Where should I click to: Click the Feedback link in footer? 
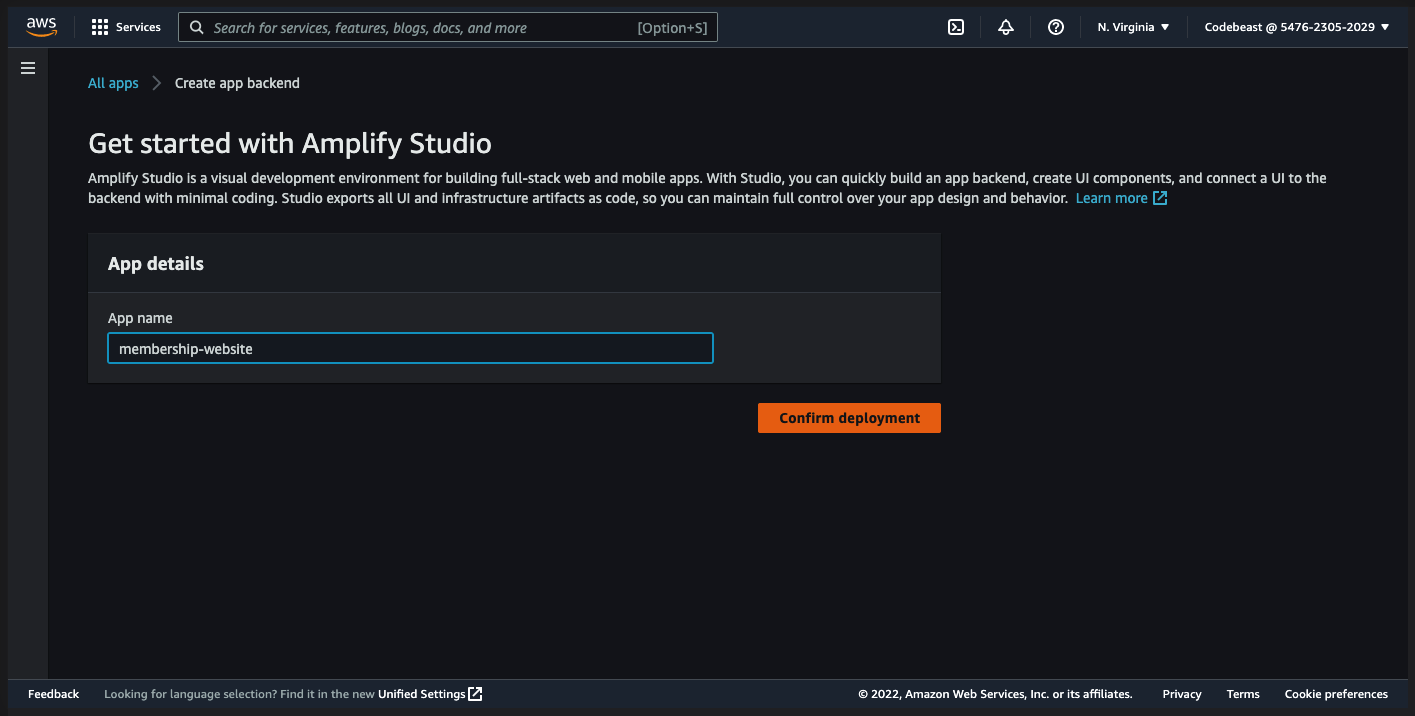pos(54,694)
